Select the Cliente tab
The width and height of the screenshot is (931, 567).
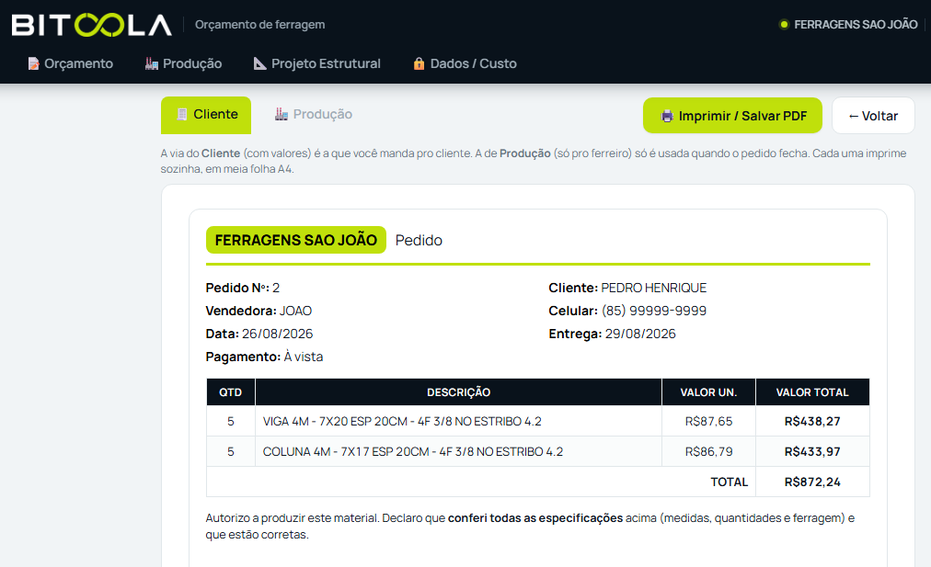206,115
